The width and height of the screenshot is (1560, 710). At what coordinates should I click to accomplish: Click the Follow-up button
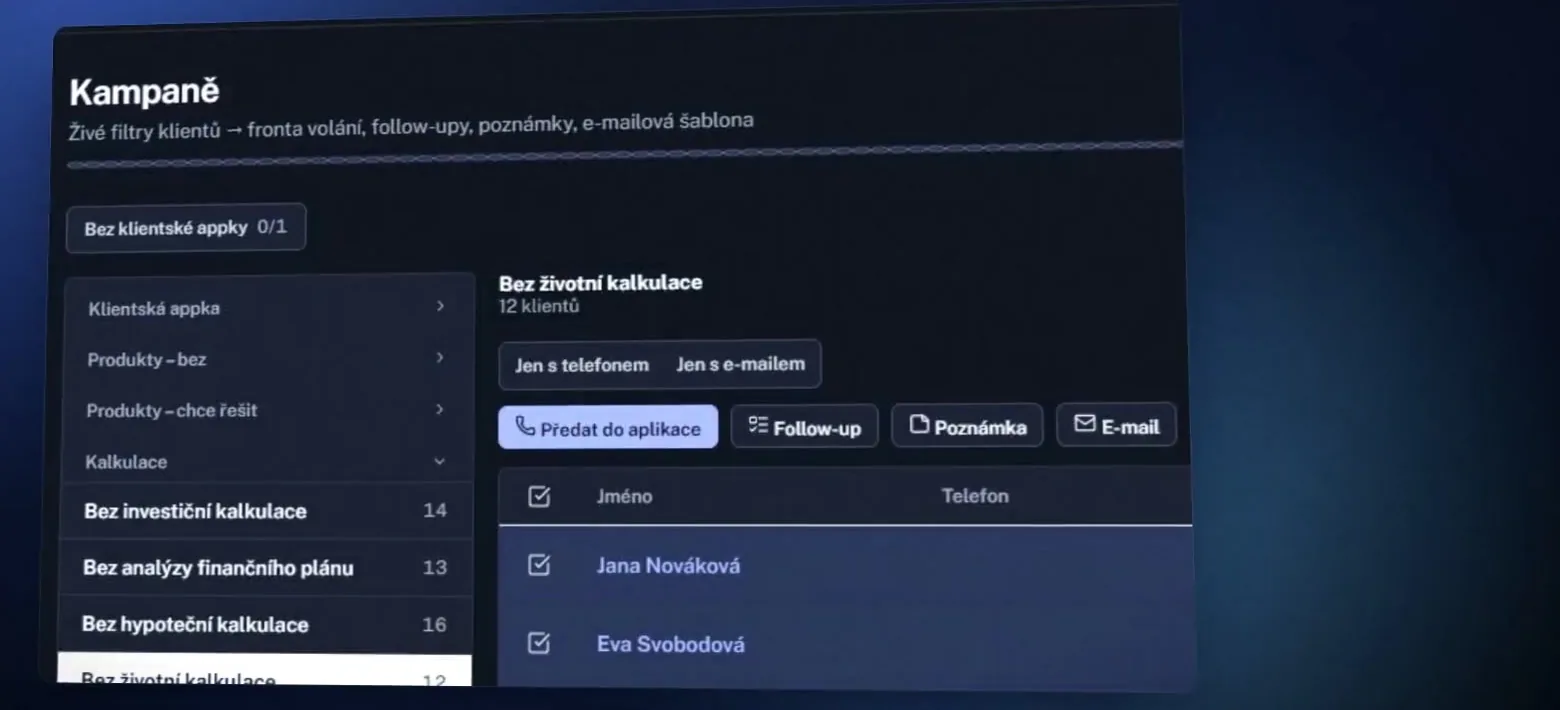tap(804, 426)
